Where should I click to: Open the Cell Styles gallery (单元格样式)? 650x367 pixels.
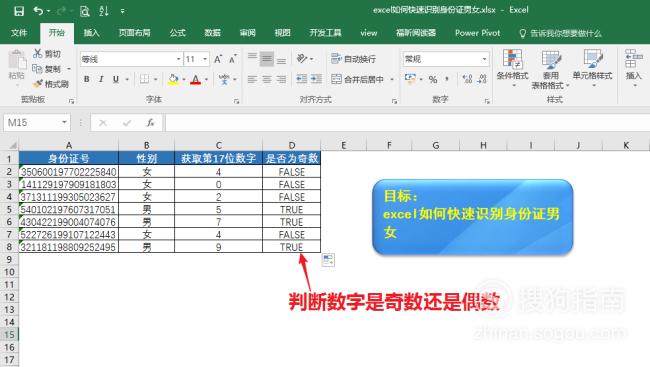(592, 68)
